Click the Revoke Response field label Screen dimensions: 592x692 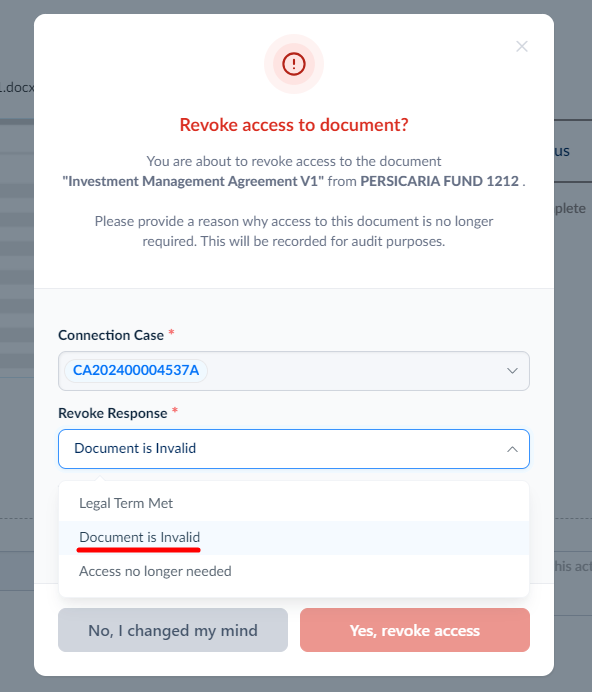(x=113, y=414)
